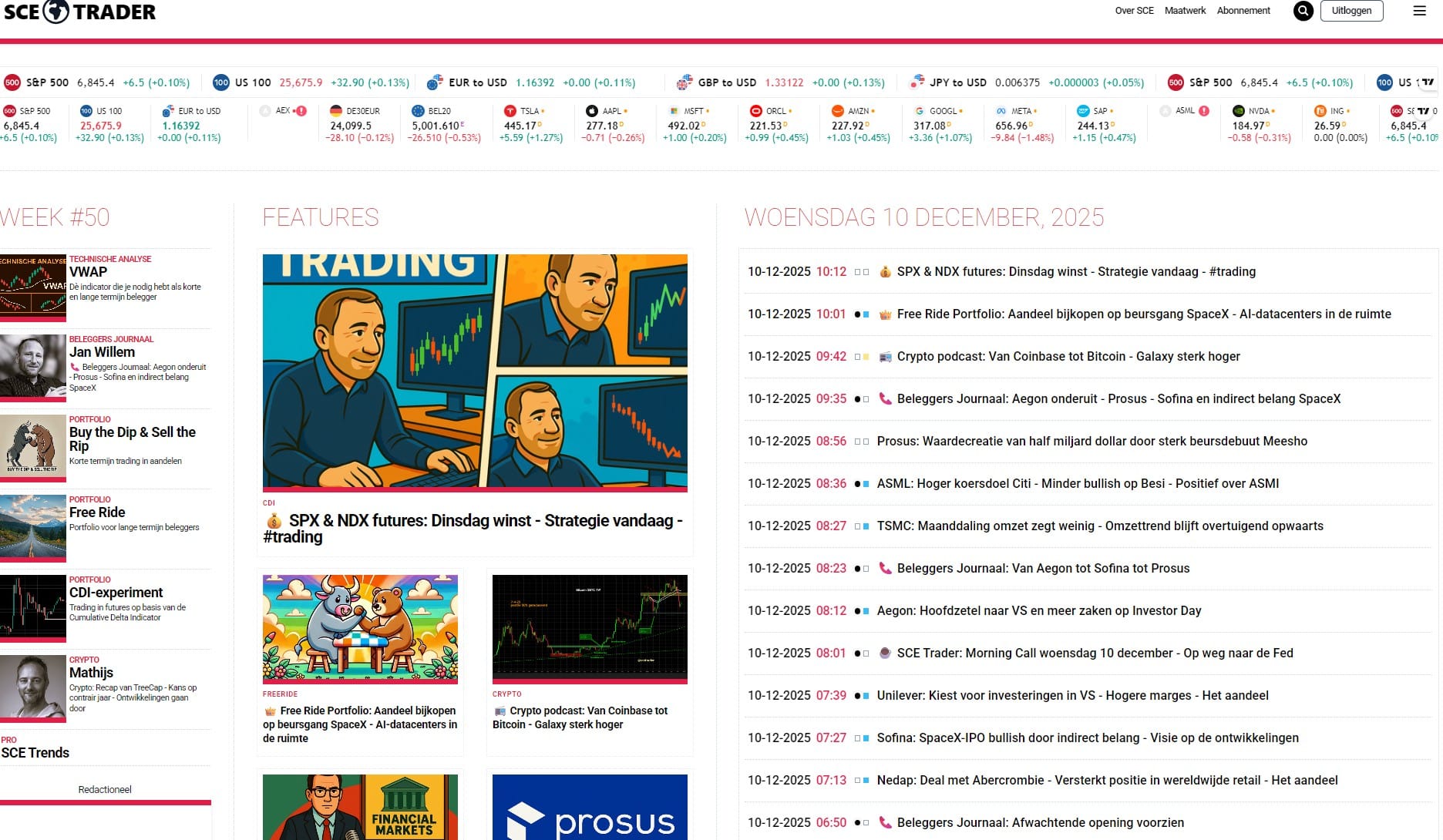Toggle the blue square beside the 10:01 entry
The height and width of the screenshot is (840, 1443).
tap(866, 314)
